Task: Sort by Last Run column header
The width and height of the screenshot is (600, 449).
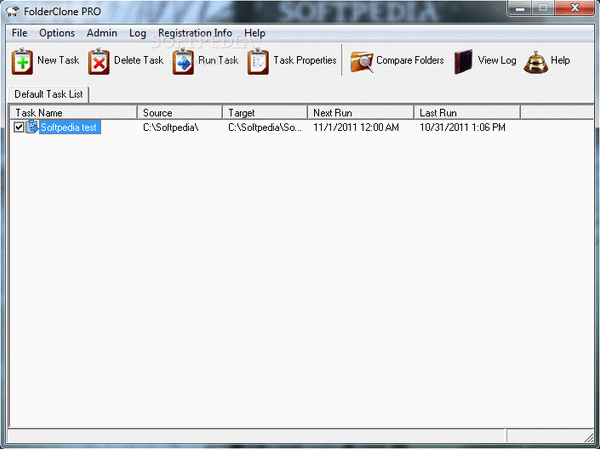Action: (467, 113)
